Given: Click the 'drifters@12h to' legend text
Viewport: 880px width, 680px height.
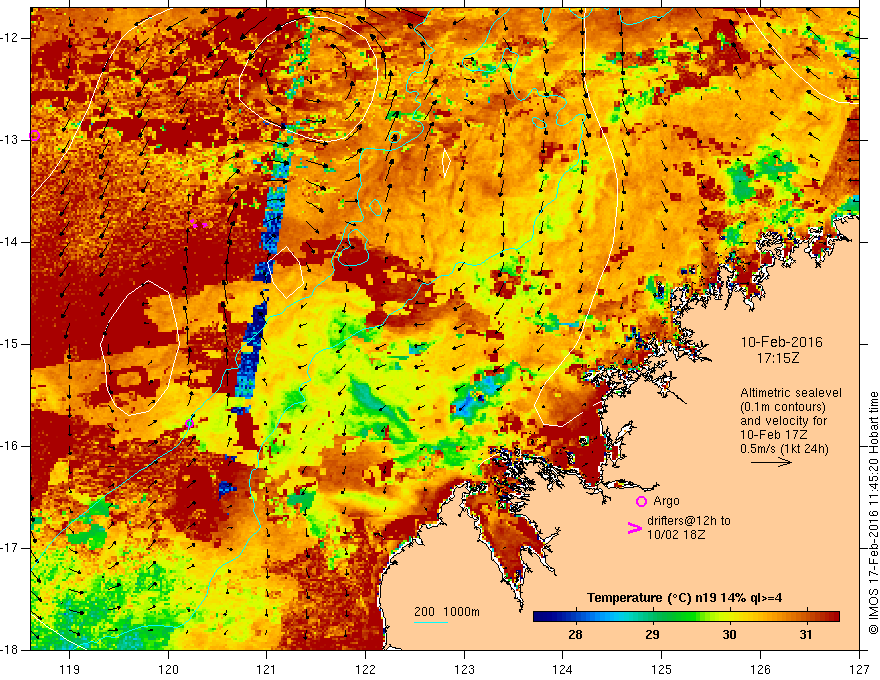Looking at the screenshot, I should [689, 521].
